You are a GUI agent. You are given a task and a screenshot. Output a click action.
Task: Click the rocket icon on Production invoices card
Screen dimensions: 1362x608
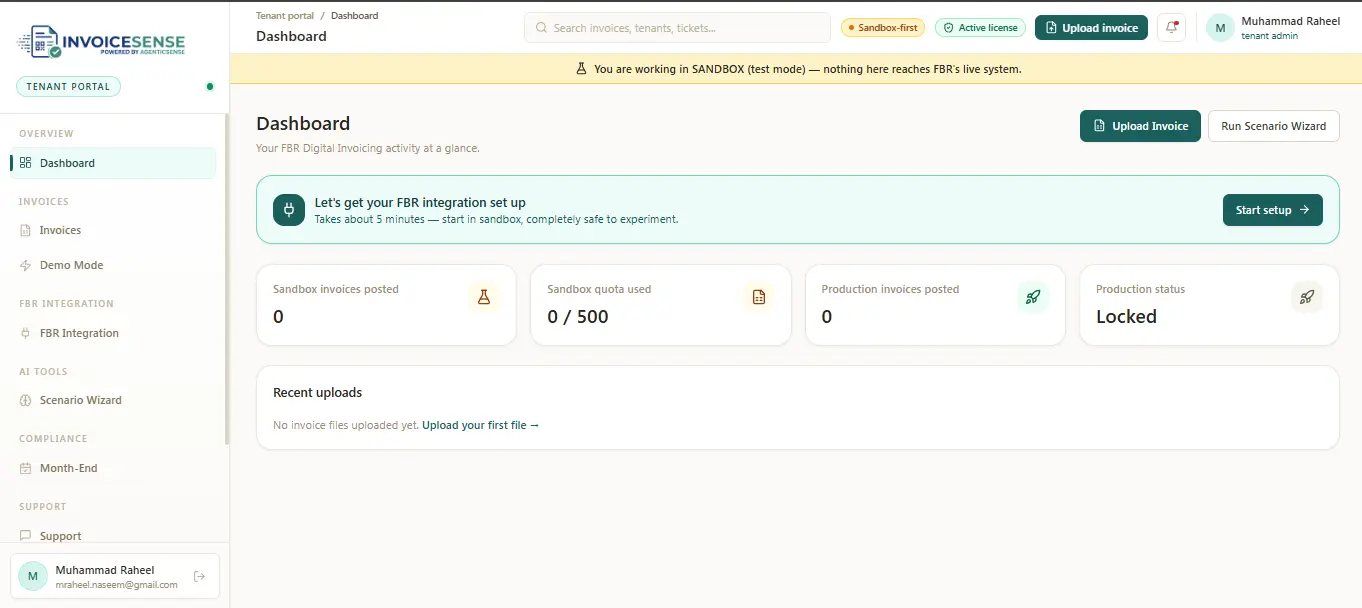click(1033, 297)
